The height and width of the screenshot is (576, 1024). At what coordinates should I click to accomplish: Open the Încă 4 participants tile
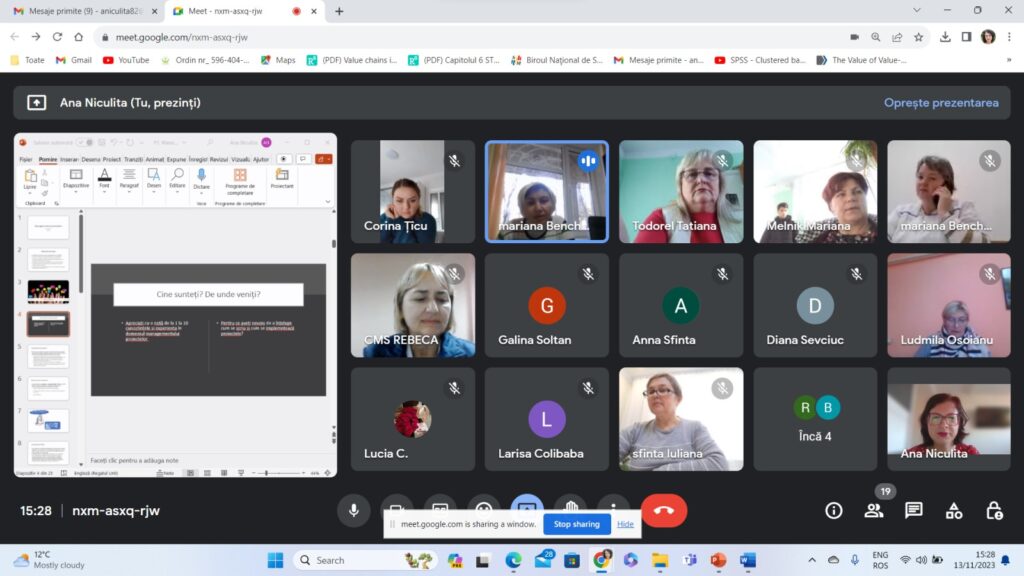[x=815, y=419]
